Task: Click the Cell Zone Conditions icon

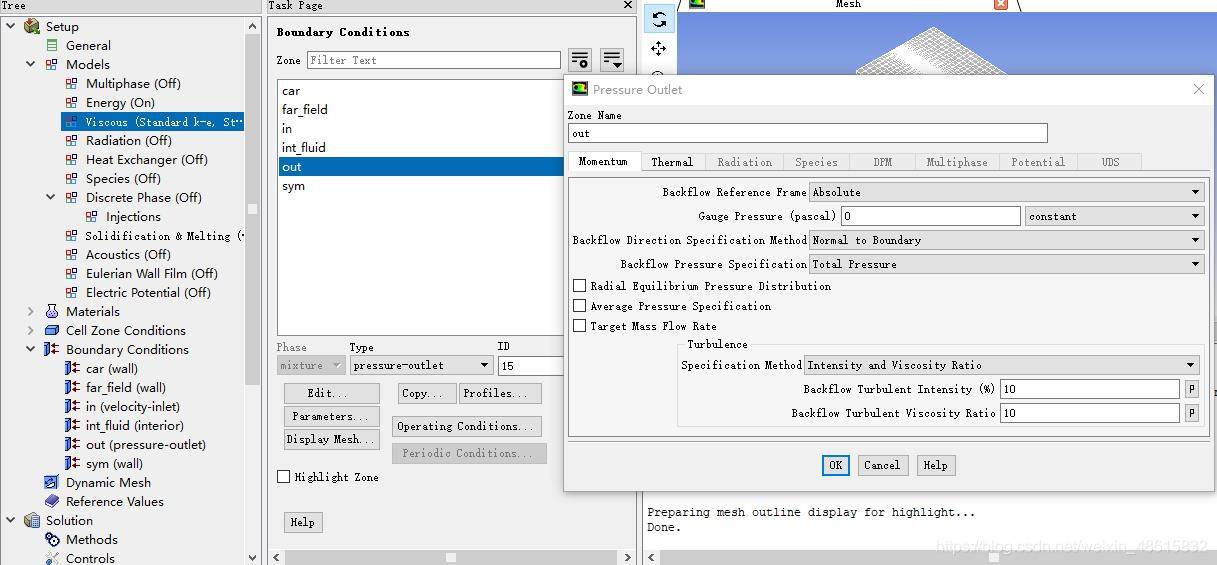Action: coord(52,330)
